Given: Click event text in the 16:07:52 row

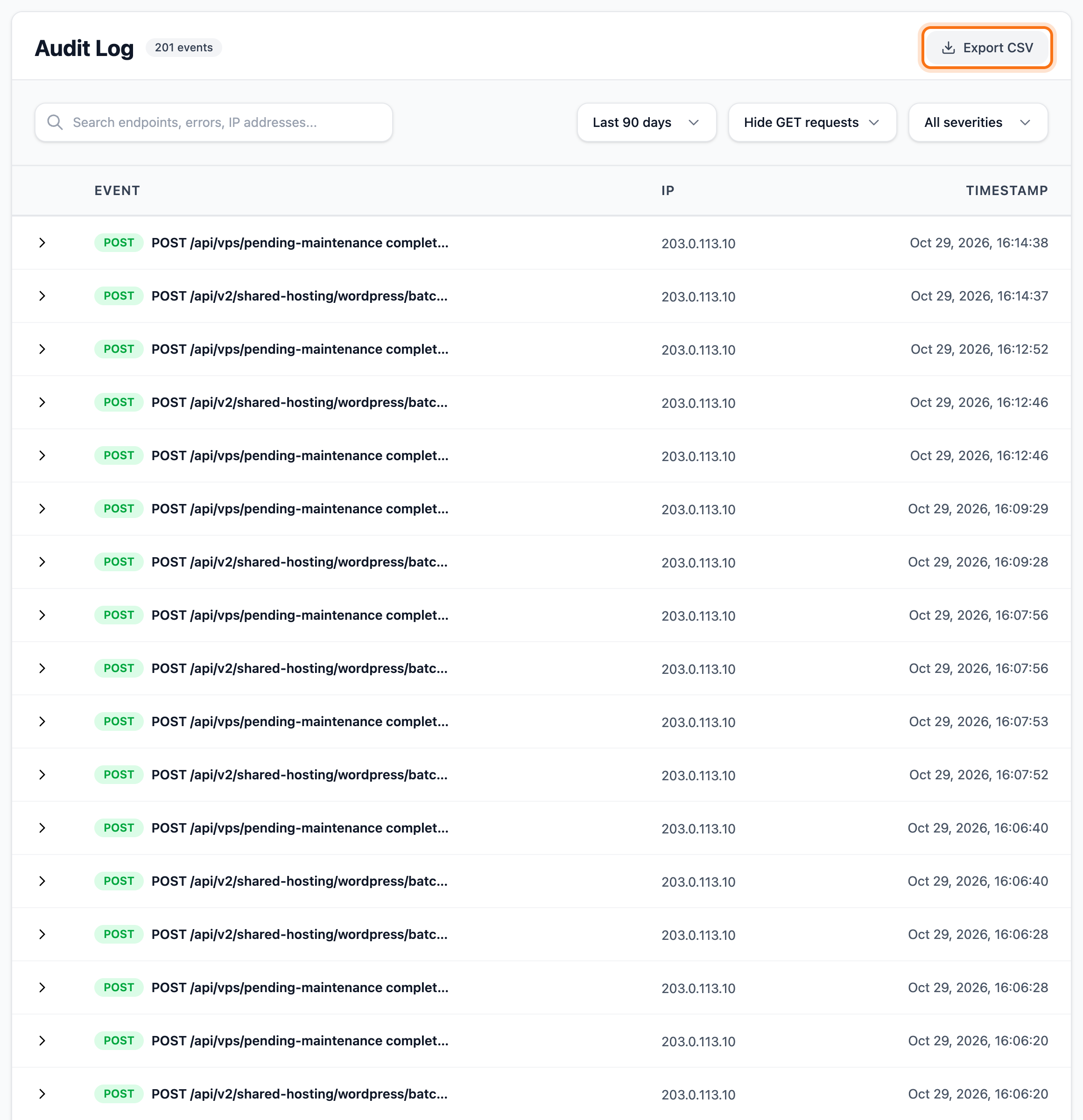Looking at the screenshot, I should click(300, 775).
